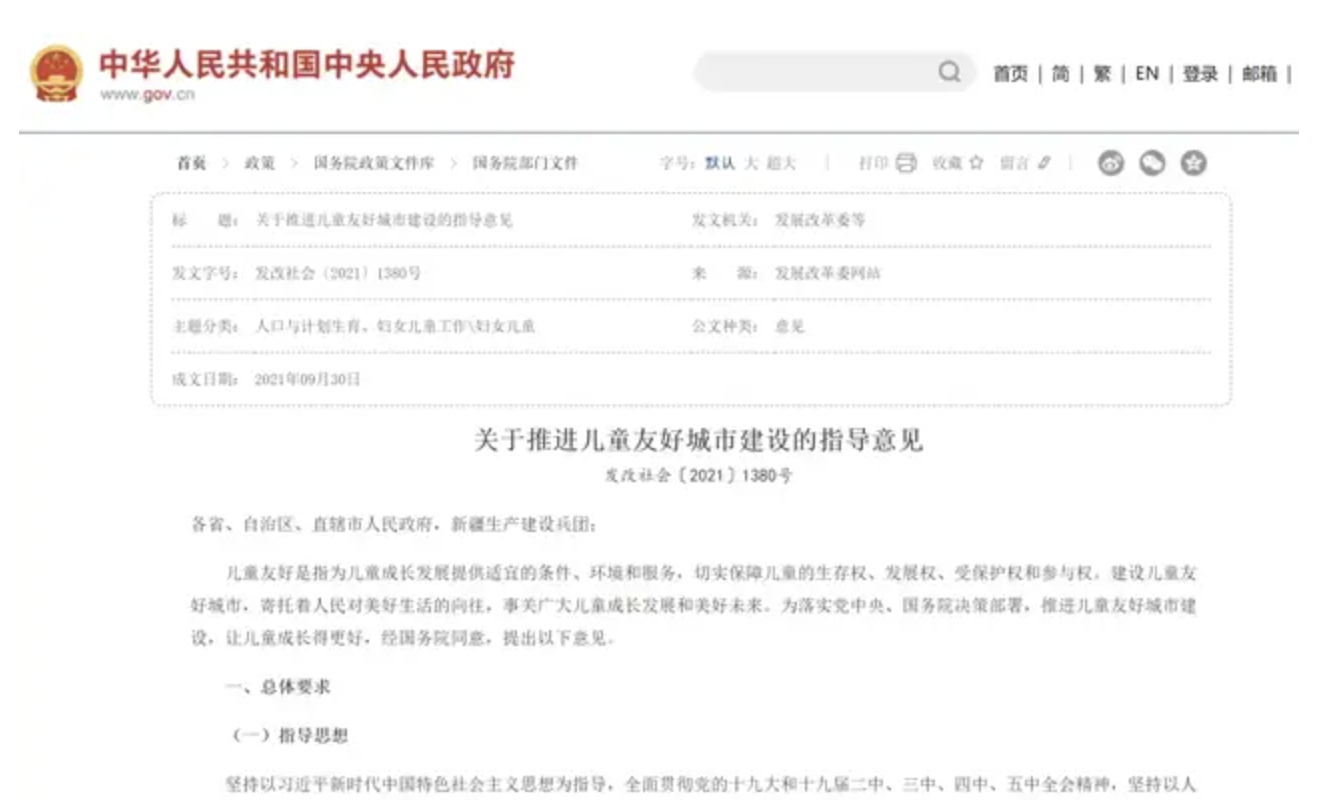
Task: Set font size to 默认
Action: (x=721, y=161)
